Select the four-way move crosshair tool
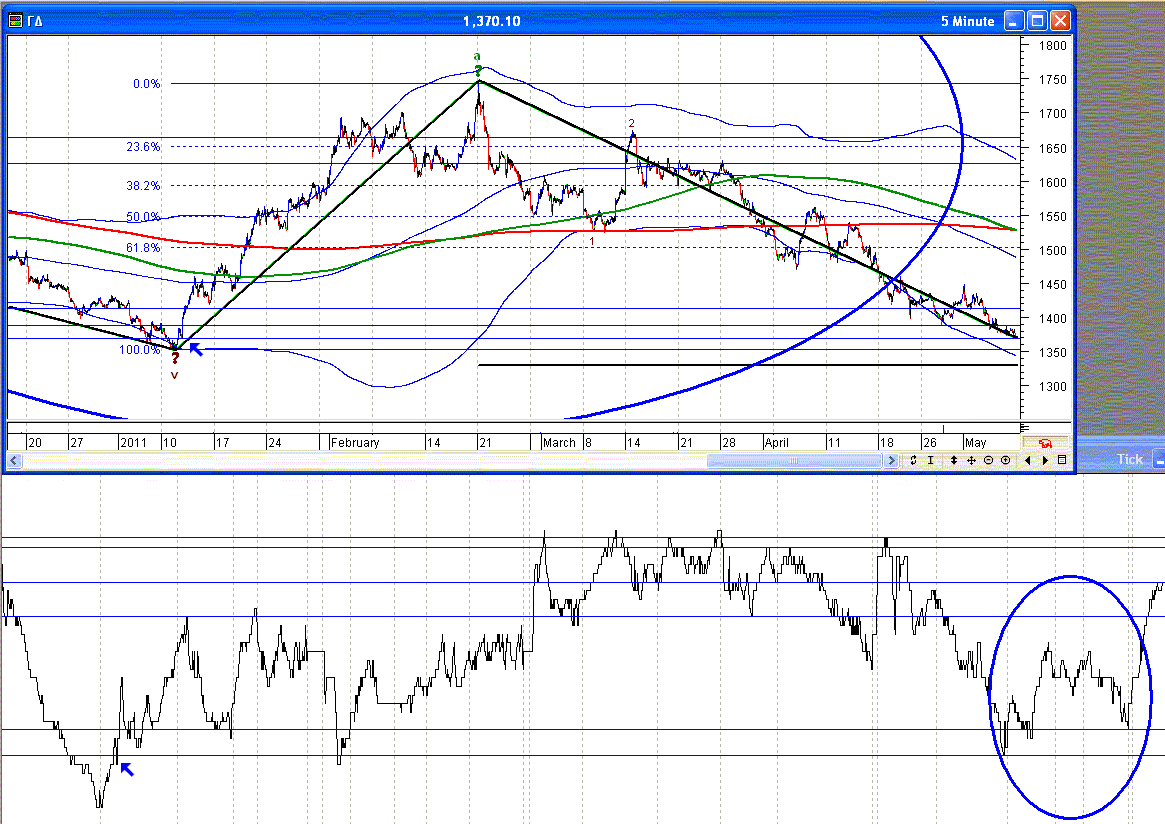 (x=971, y=460)
